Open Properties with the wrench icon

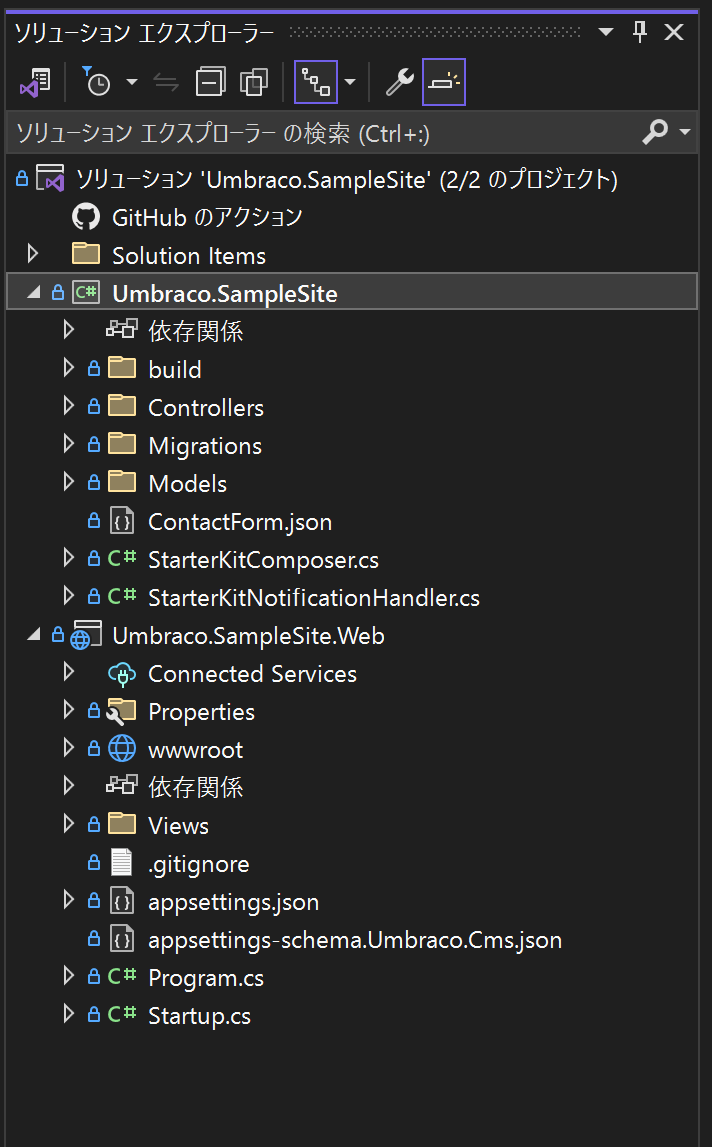click(398, 83)
